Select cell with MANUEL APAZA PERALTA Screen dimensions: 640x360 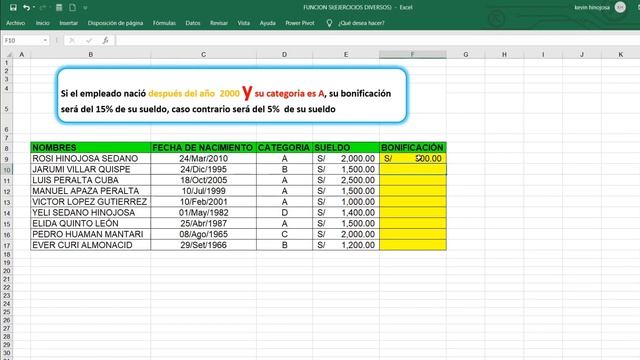91,191
